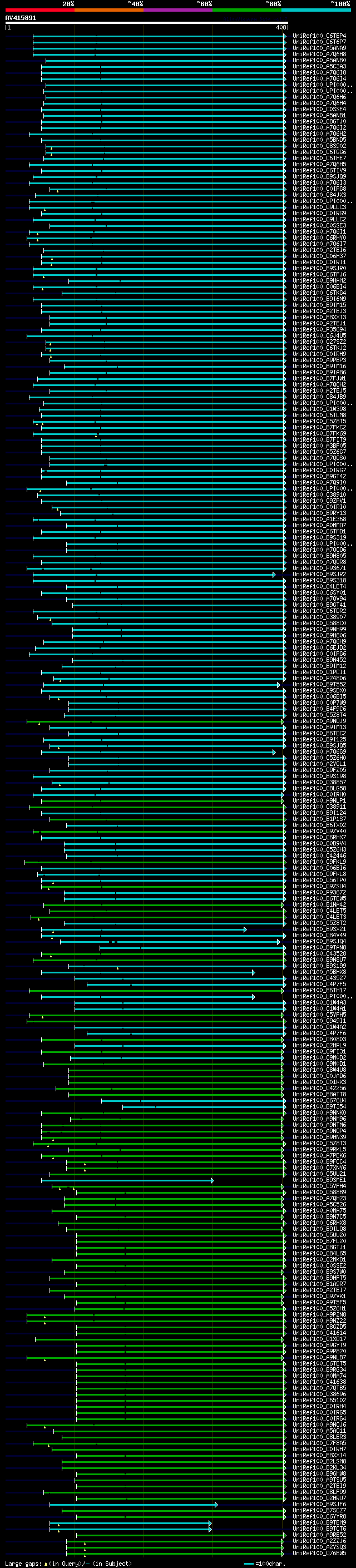
Task: Click subject UniRef100_A7Q6G9
Action: point(319,752)
